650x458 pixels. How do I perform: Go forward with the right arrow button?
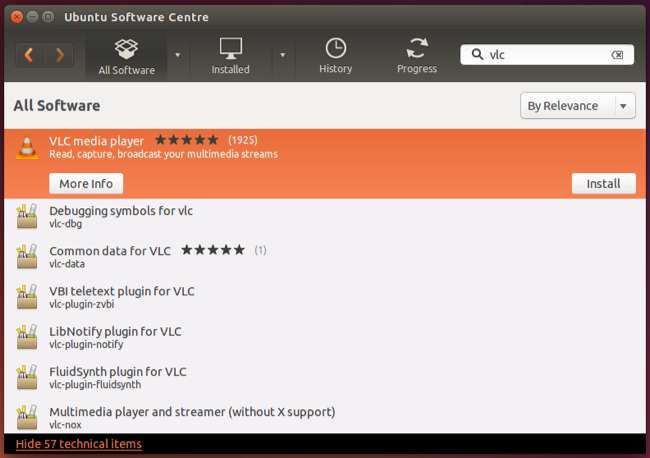coord(59,55)
